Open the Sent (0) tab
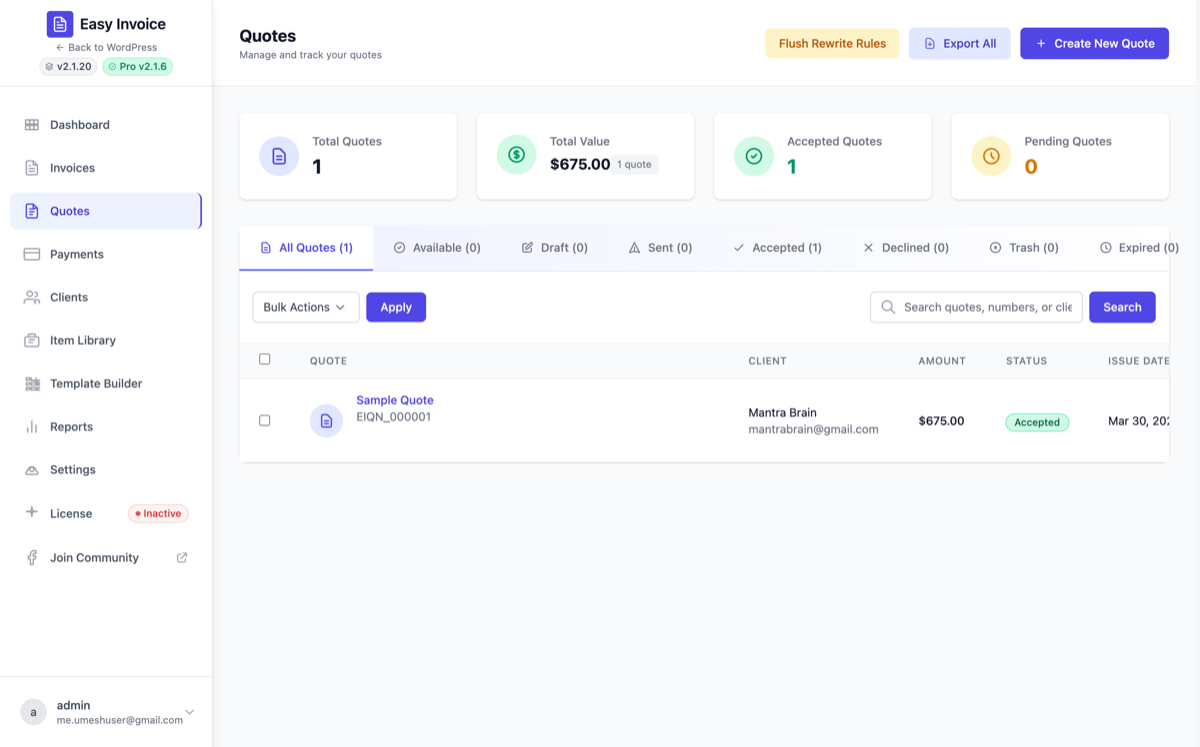 (660, 248)
